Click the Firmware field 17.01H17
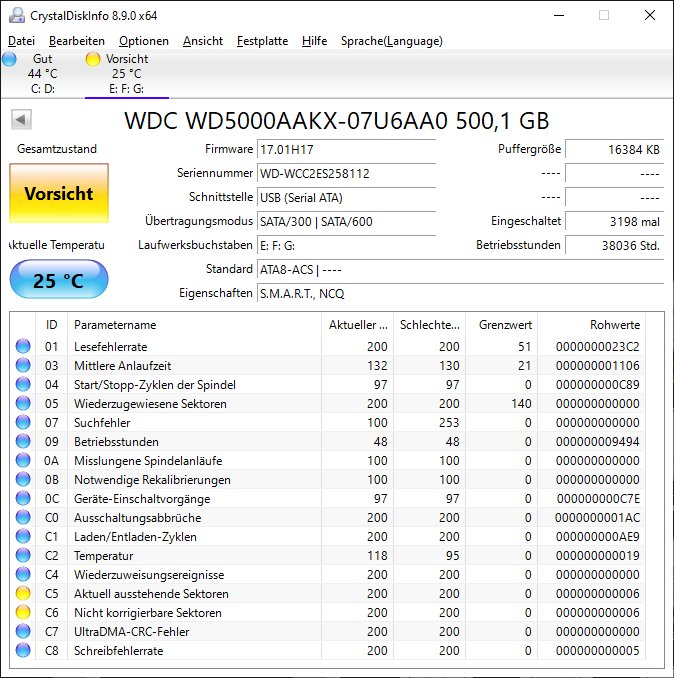 (x=346, y=150)
